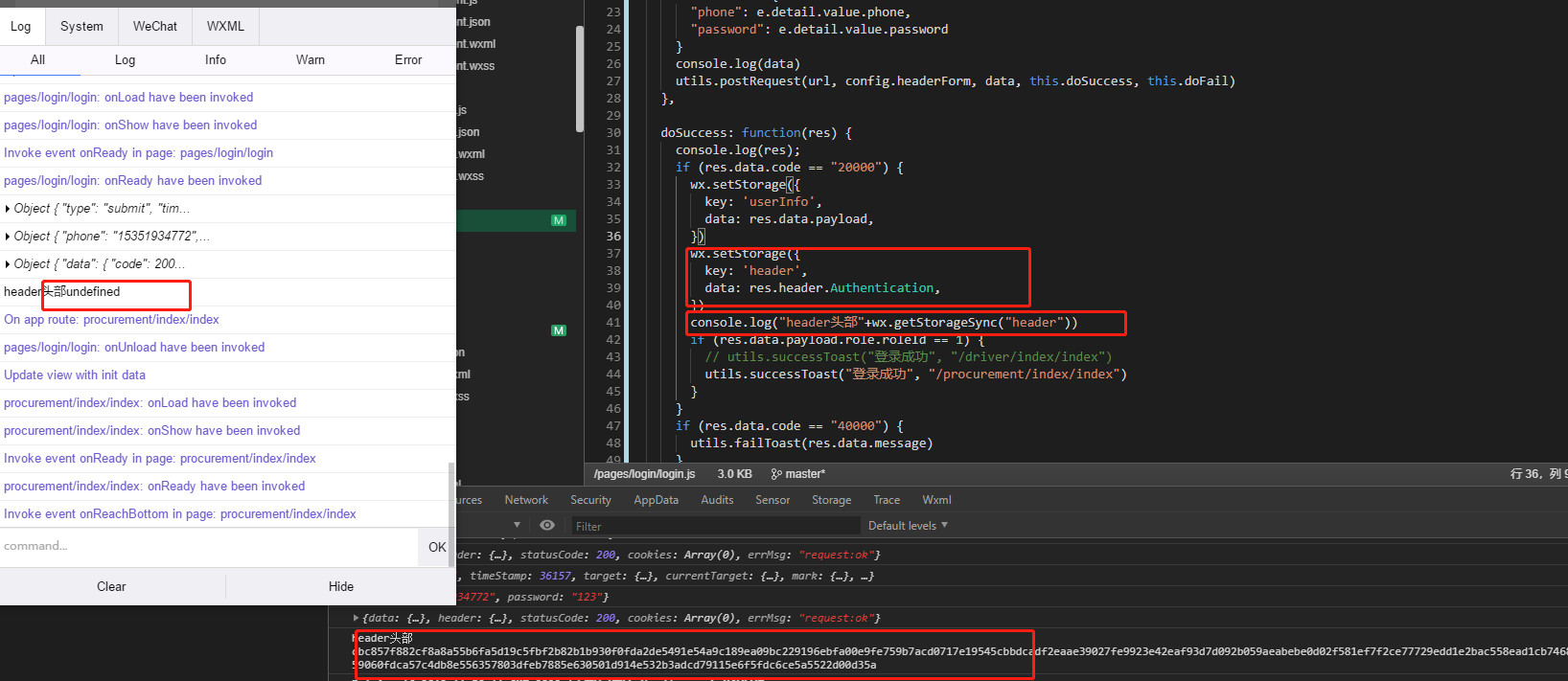The height and width of the screenshot is (681, 1568).
Task: Select the Warn log filter
Action: coord(311,59)
